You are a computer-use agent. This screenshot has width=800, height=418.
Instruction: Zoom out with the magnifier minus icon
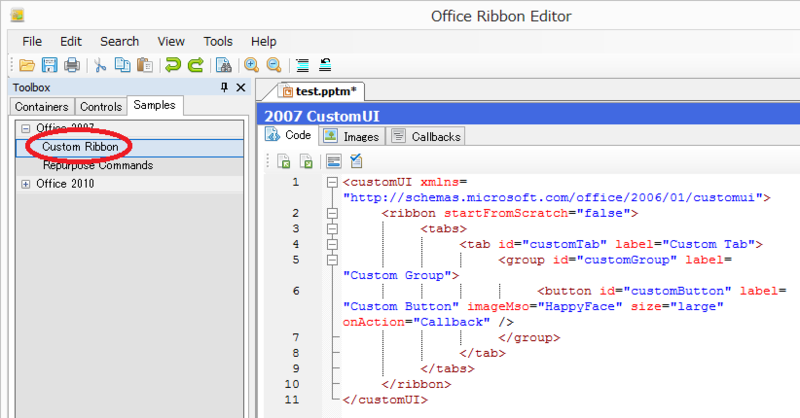click(x=274, y=65)
